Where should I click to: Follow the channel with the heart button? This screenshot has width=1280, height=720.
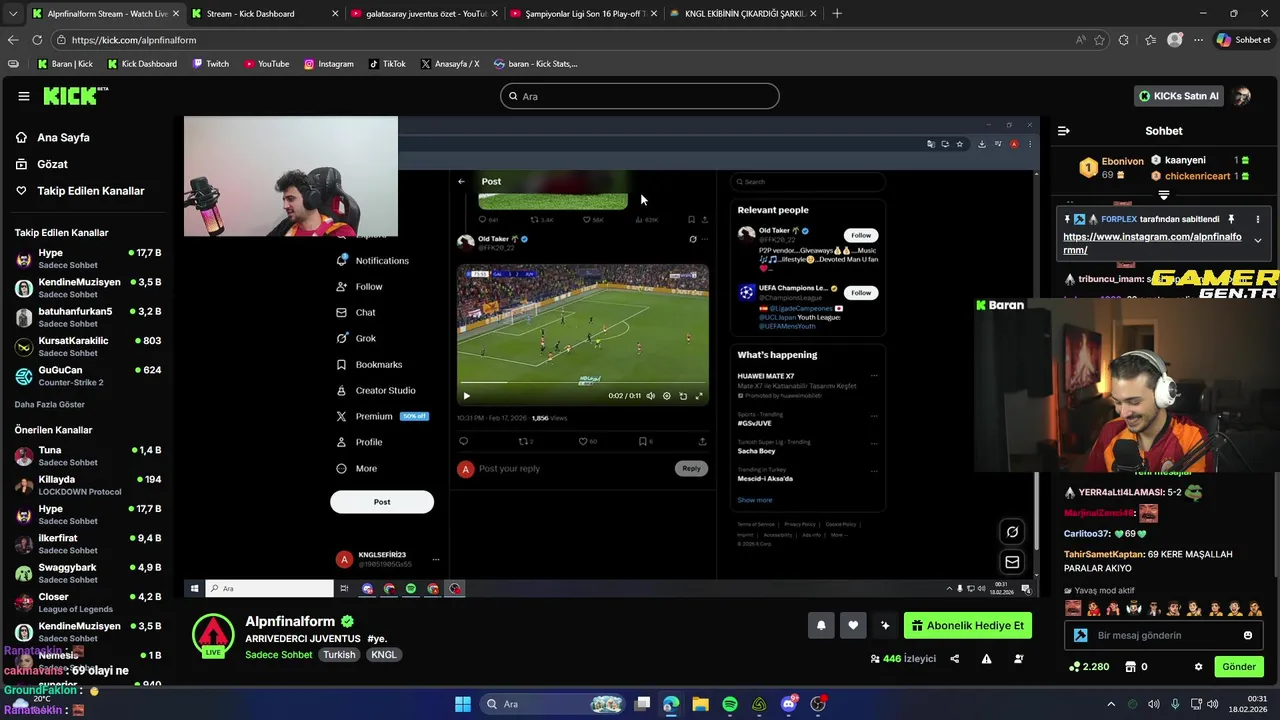click(853, 625)
